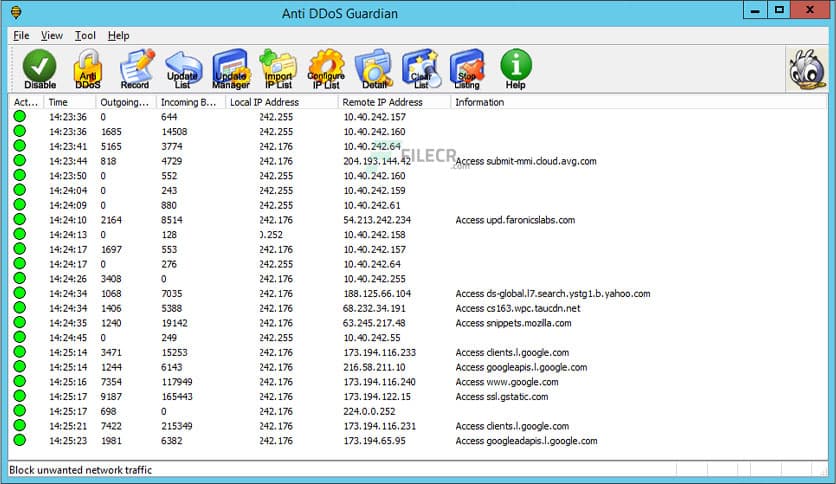The image size is (836, 484).
Task: Click the Import IP List icon
Action: (278, 69)
